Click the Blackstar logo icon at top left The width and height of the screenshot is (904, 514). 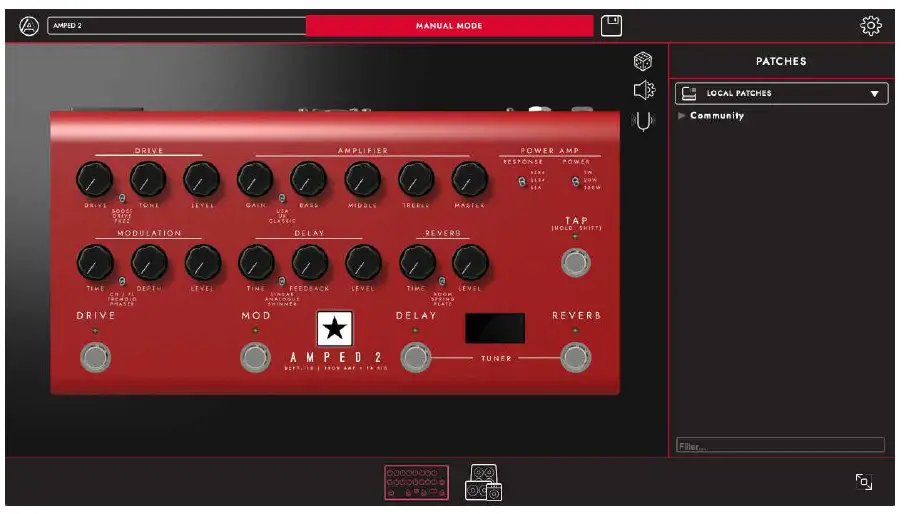click(29, 26)
